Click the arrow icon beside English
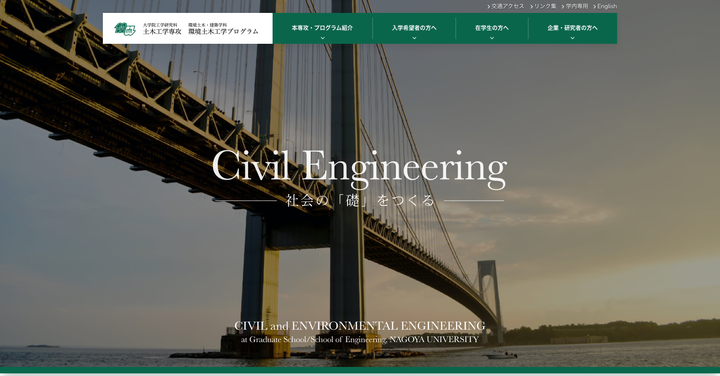Viewport: 720px width, 376px height. coord(594,7)
